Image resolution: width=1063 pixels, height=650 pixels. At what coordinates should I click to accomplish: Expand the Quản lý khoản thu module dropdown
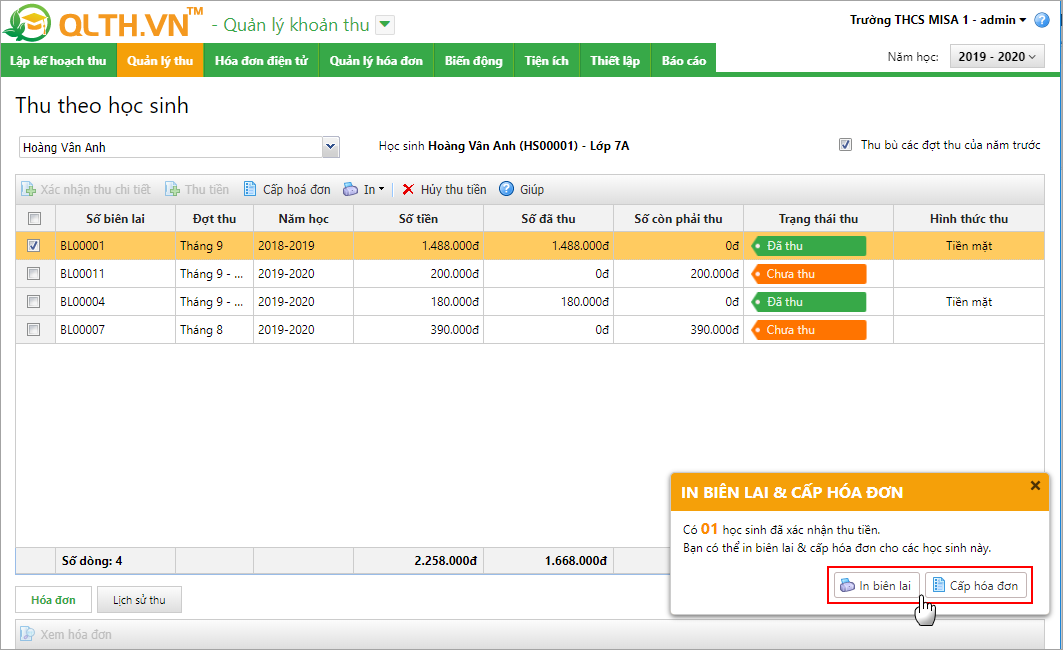coord(385,25)
